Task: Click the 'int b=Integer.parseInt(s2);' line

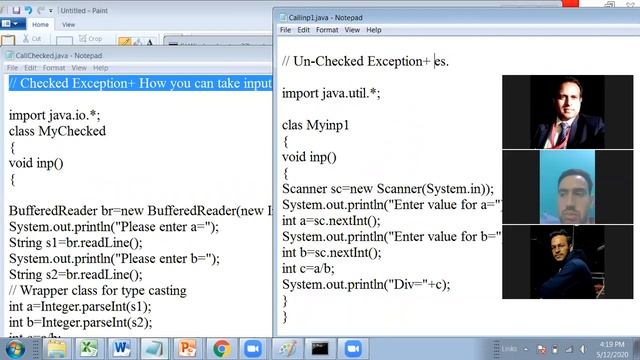Action: point(80,322)
